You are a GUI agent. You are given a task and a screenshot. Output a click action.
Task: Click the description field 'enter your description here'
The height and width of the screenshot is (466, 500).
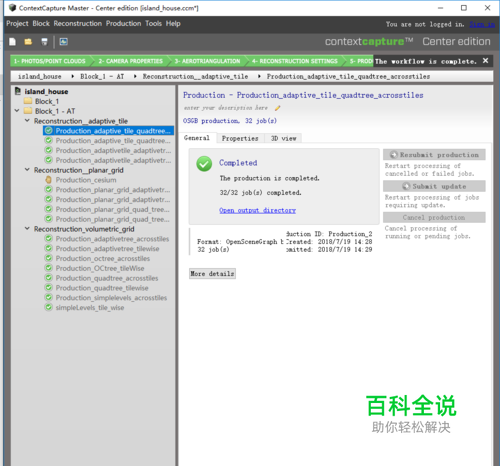226,108
